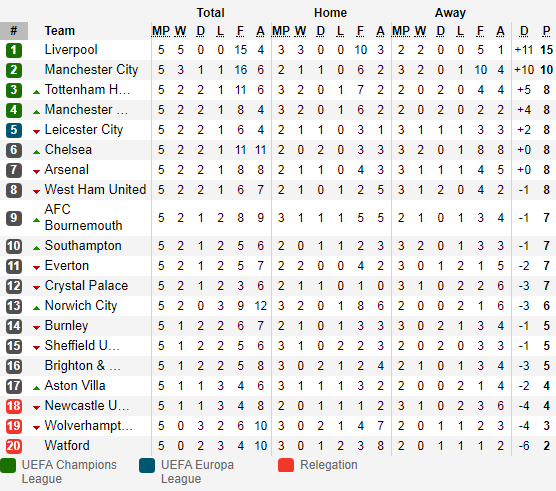The image size is (556, 491).
Task: Open the AFC Bournemouth team link
Action: [83, 217]
